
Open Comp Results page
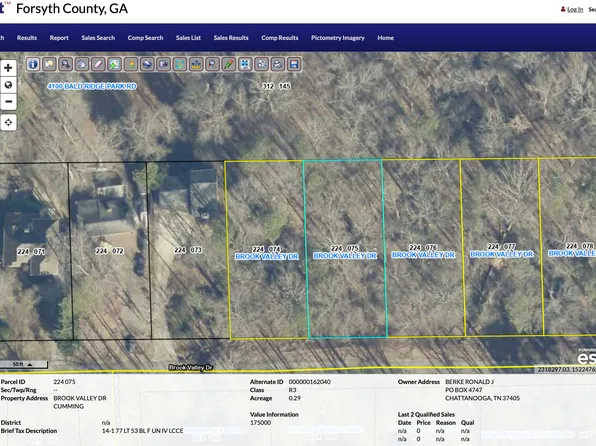279,38
